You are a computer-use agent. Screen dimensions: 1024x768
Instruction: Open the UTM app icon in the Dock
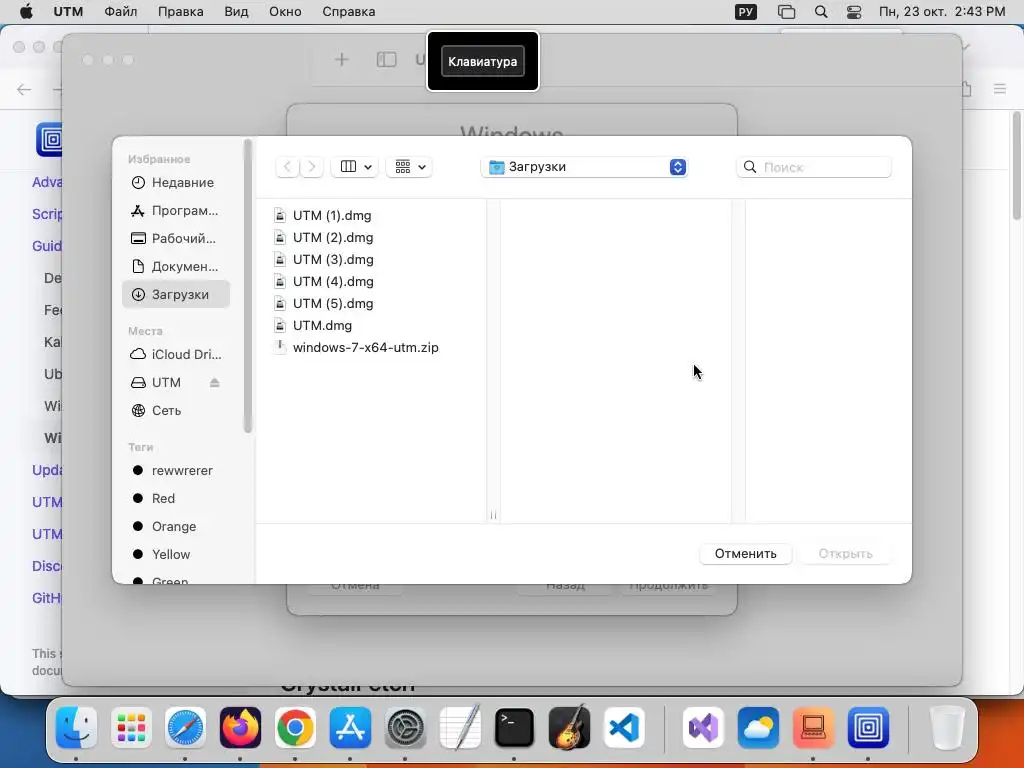click(868, 728)
